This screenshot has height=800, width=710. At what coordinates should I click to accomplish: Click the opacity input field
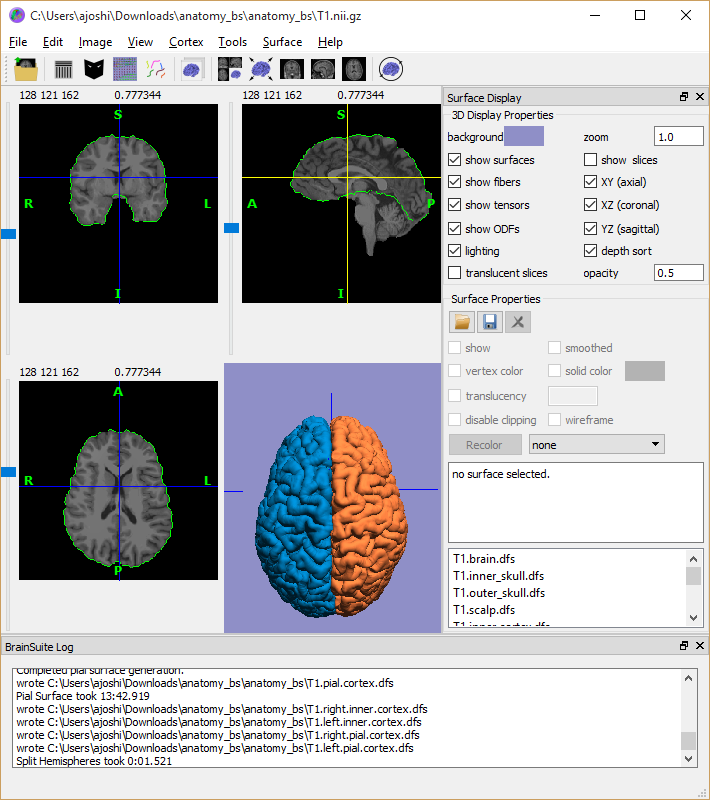coord(678,273)
